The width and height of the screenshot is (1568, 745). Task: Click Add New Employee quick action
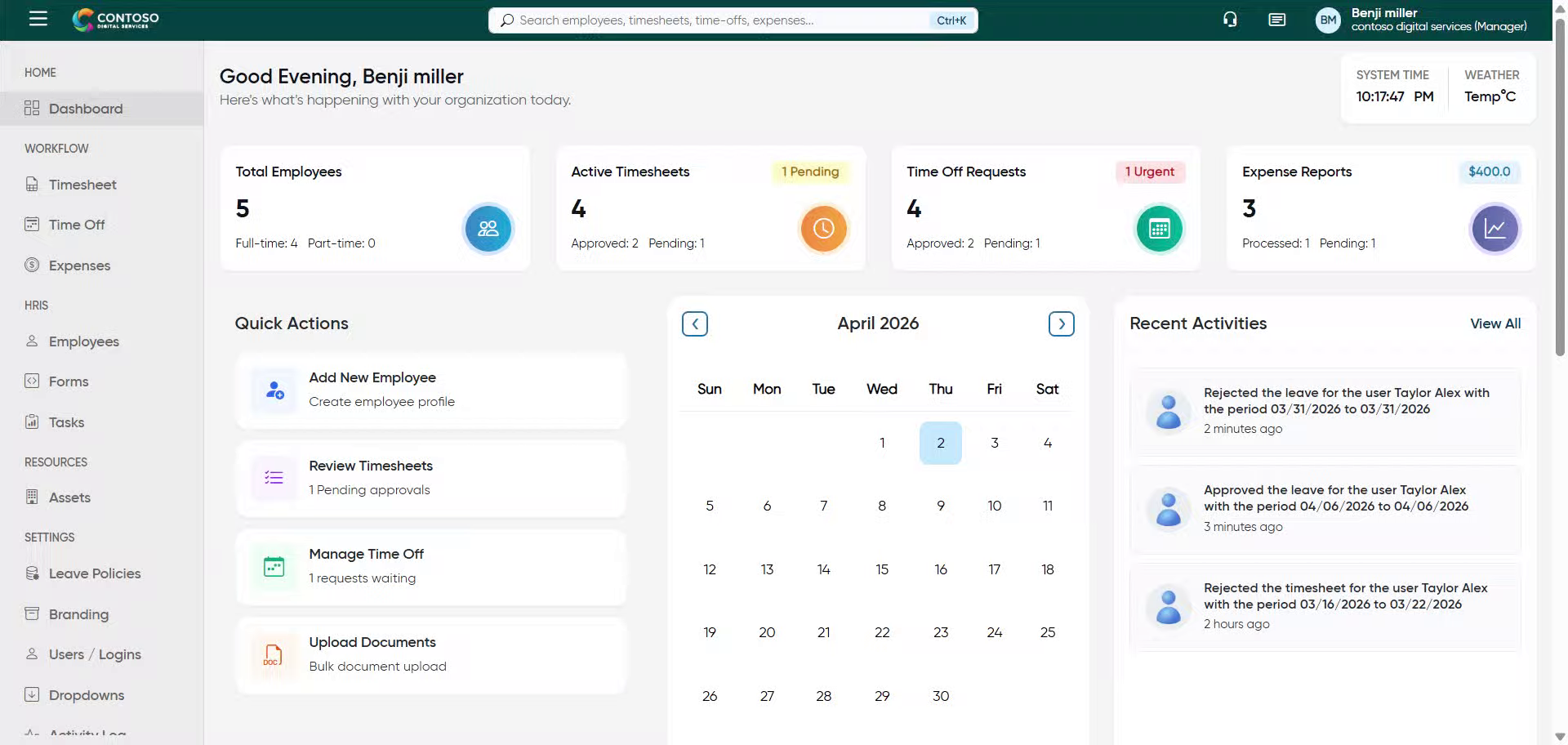coord(430,390)
